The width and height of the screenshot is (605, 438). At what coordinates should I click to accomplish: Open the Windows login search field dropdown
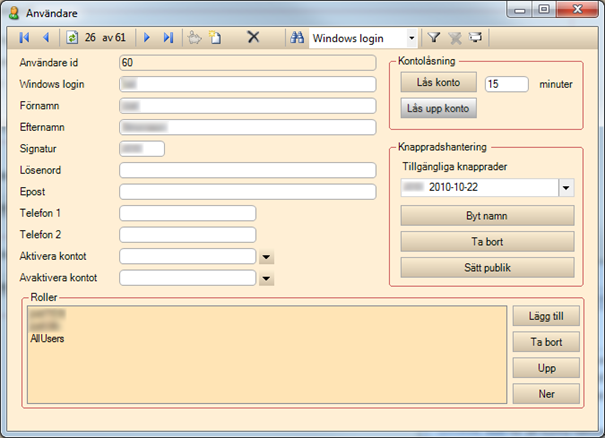[411, 38]
